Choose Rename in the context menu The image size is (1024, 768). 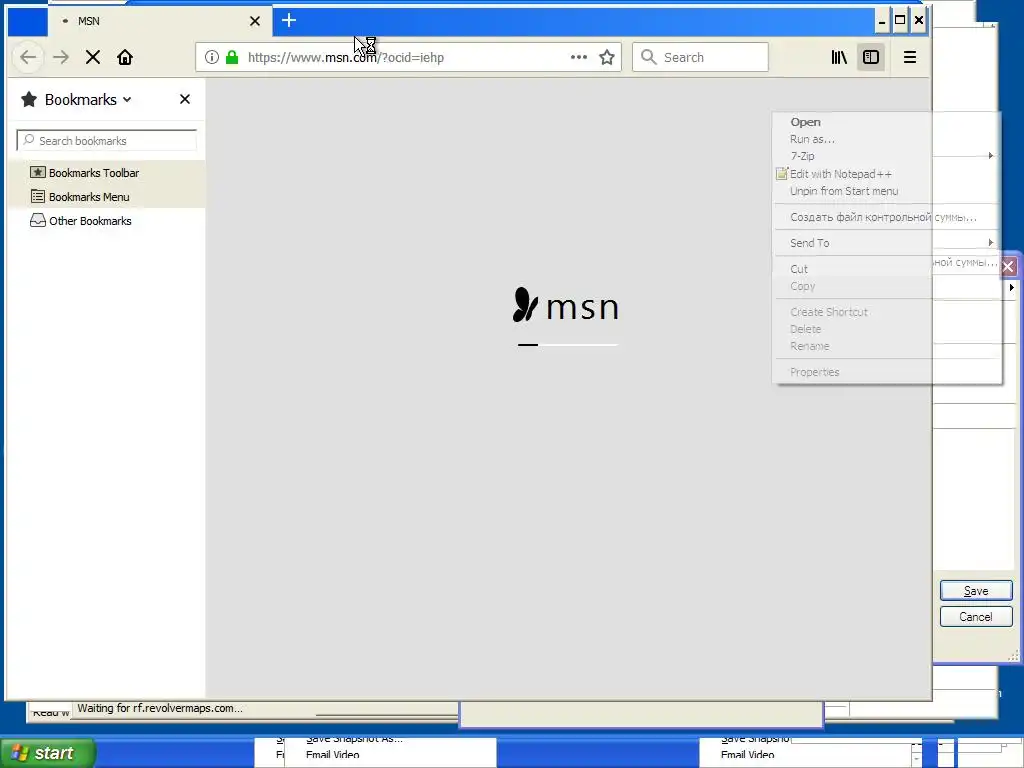coord(886,346)
